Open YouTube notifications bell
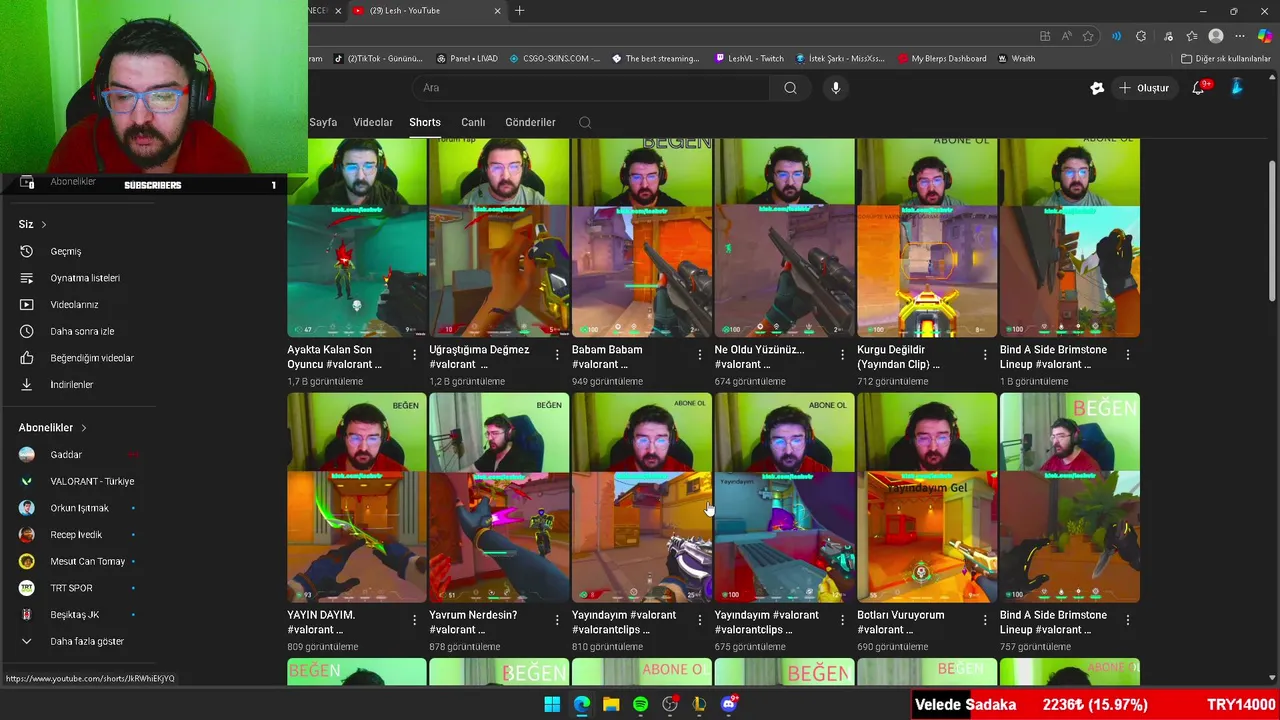1280x720 pixels. coord(1198,88)
